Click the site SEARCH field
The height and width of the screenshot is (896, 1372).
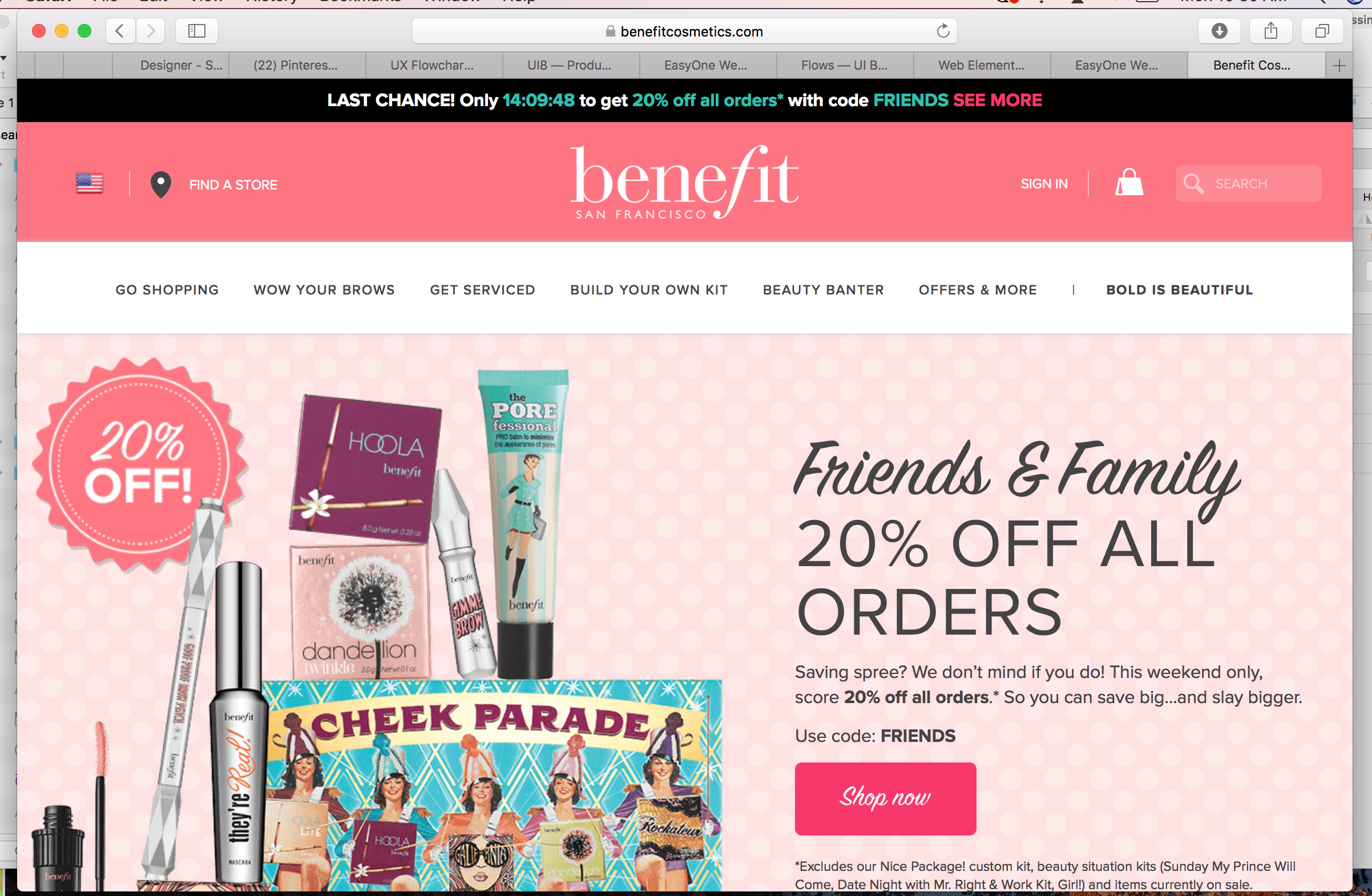(1249, 184)
